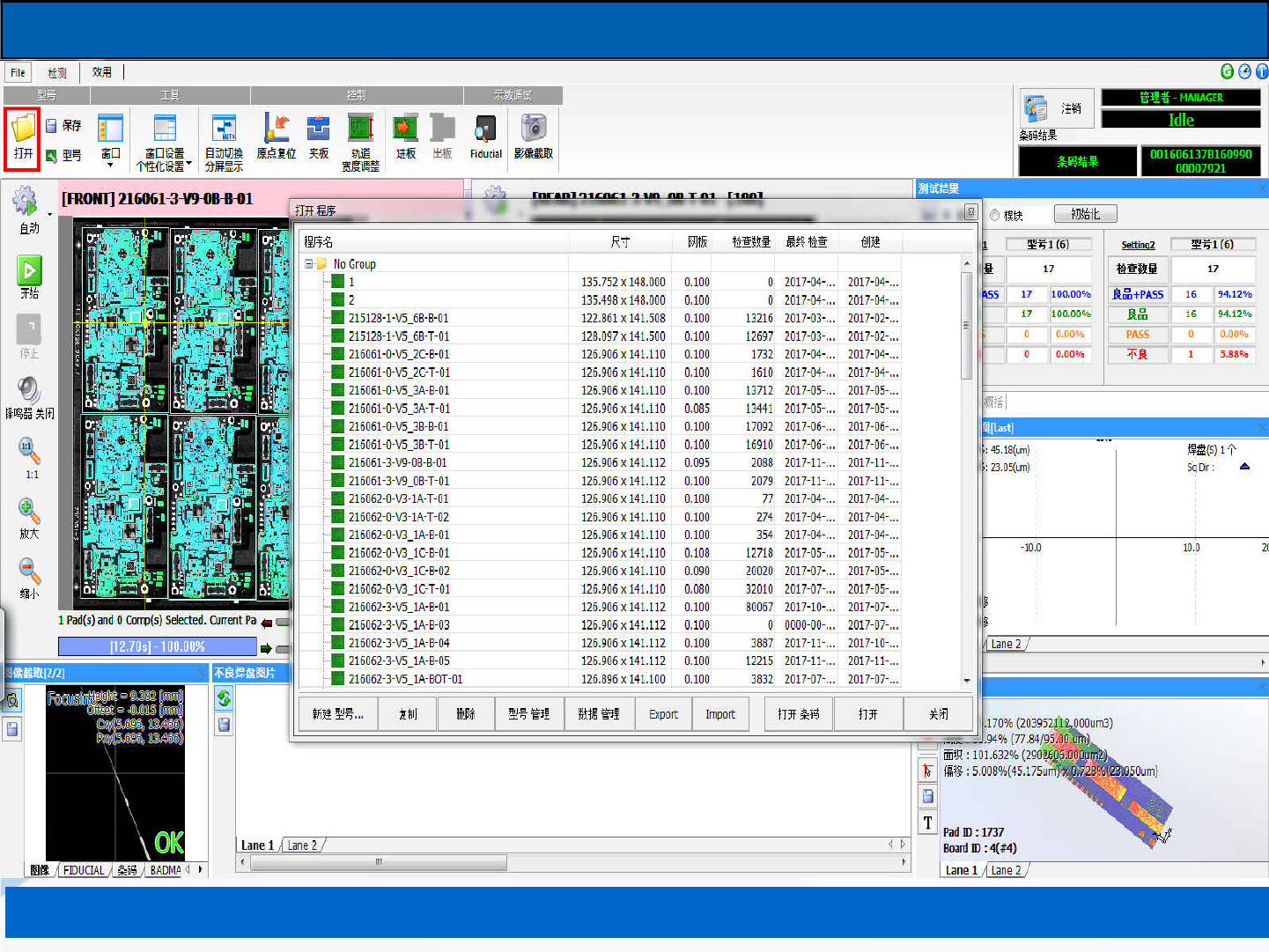The image size is (1269, 952).
Task: Select the 模块 radio button
Action: point(995,215)
